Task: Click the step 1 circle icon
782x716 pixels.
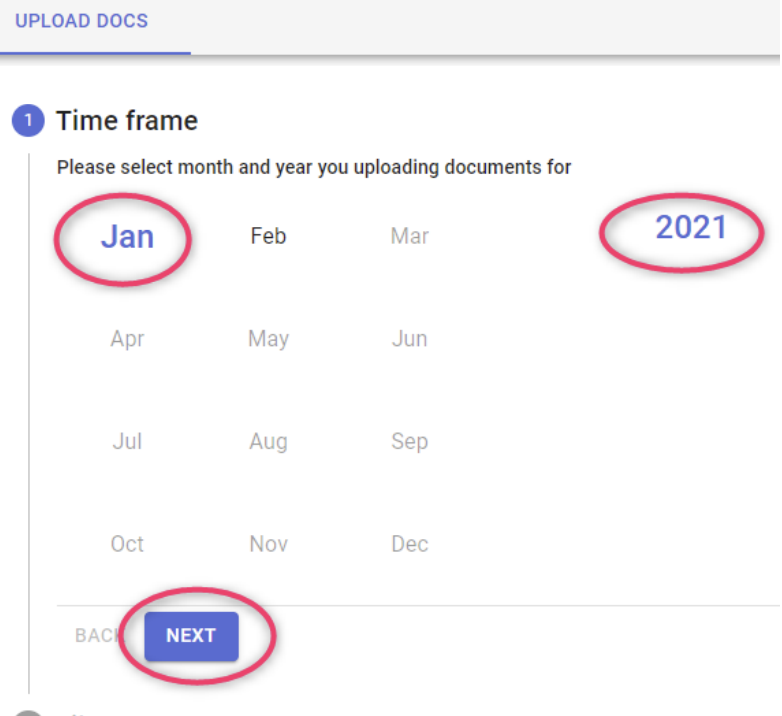Action: 28,120
